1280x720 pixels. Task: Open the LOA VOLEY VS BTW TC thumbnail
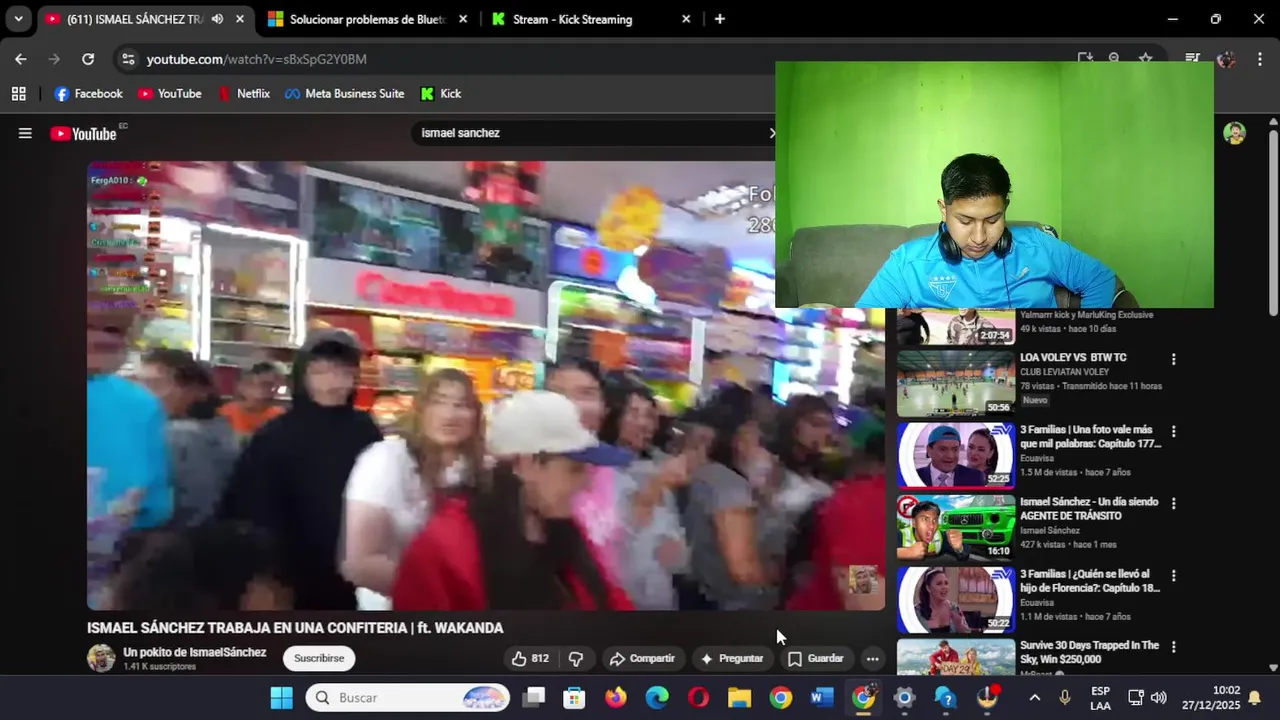(x=956, y=383)
